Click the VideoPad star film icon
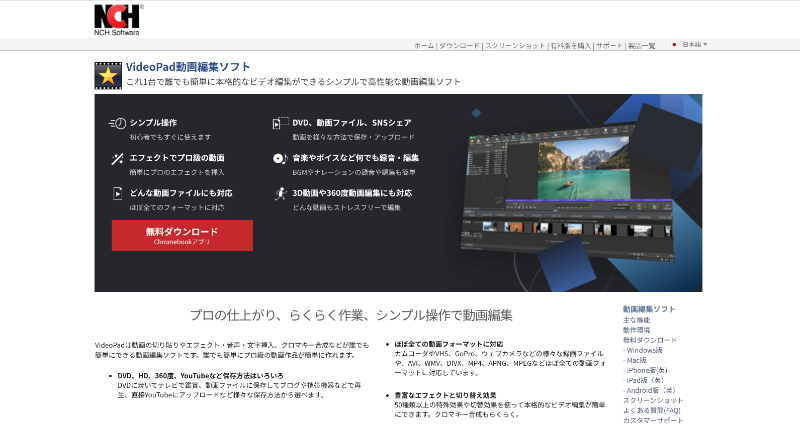The image size is (800, 424). (108, 76)
